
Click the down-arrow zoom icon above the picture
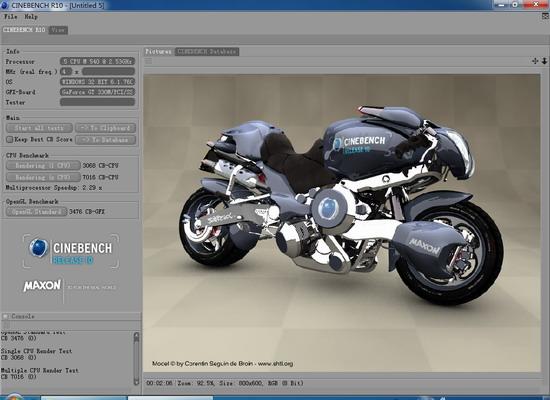(x=544, y=61)
